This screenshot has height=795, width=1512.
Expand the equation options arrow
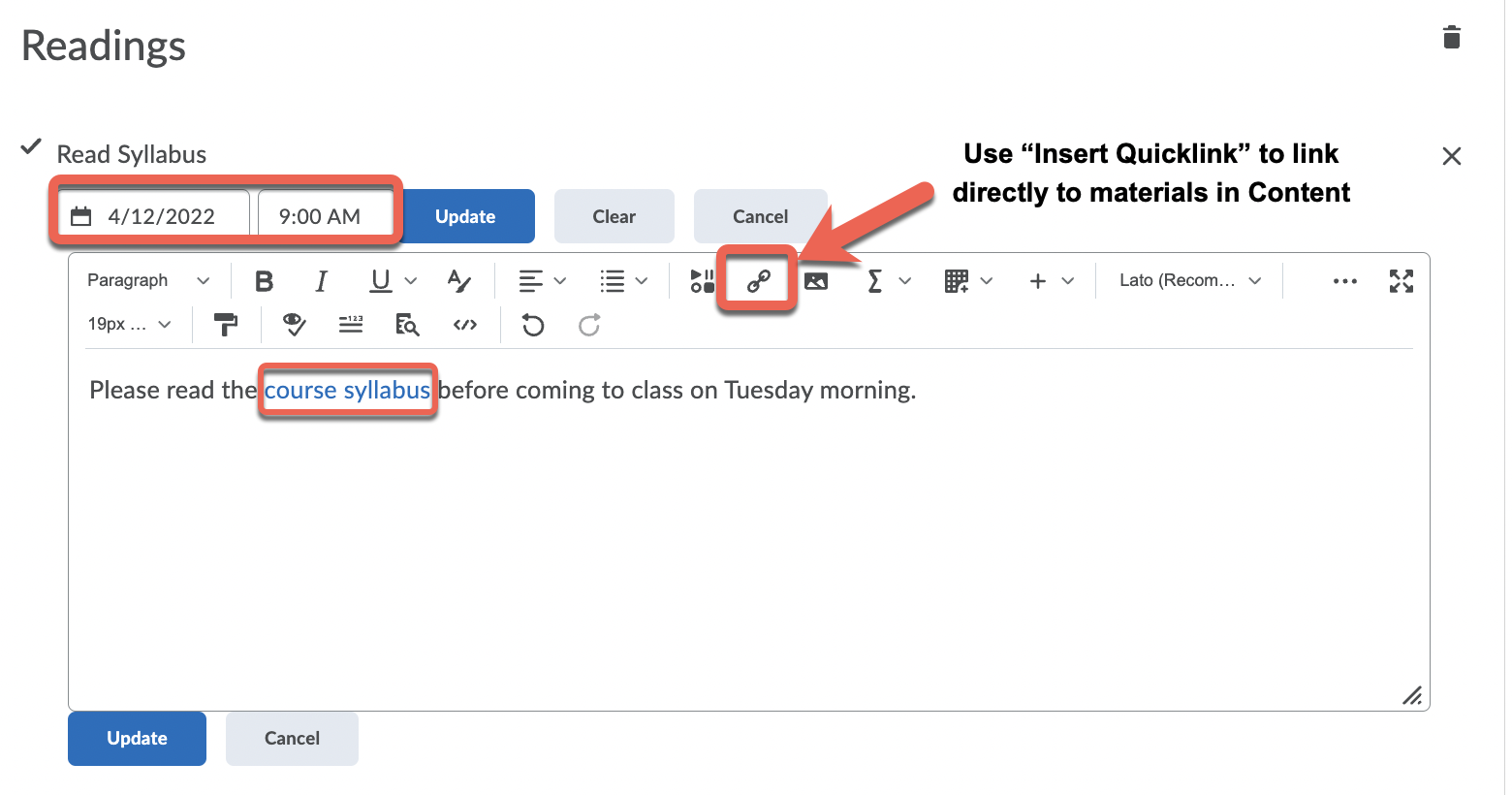point(905,281)
